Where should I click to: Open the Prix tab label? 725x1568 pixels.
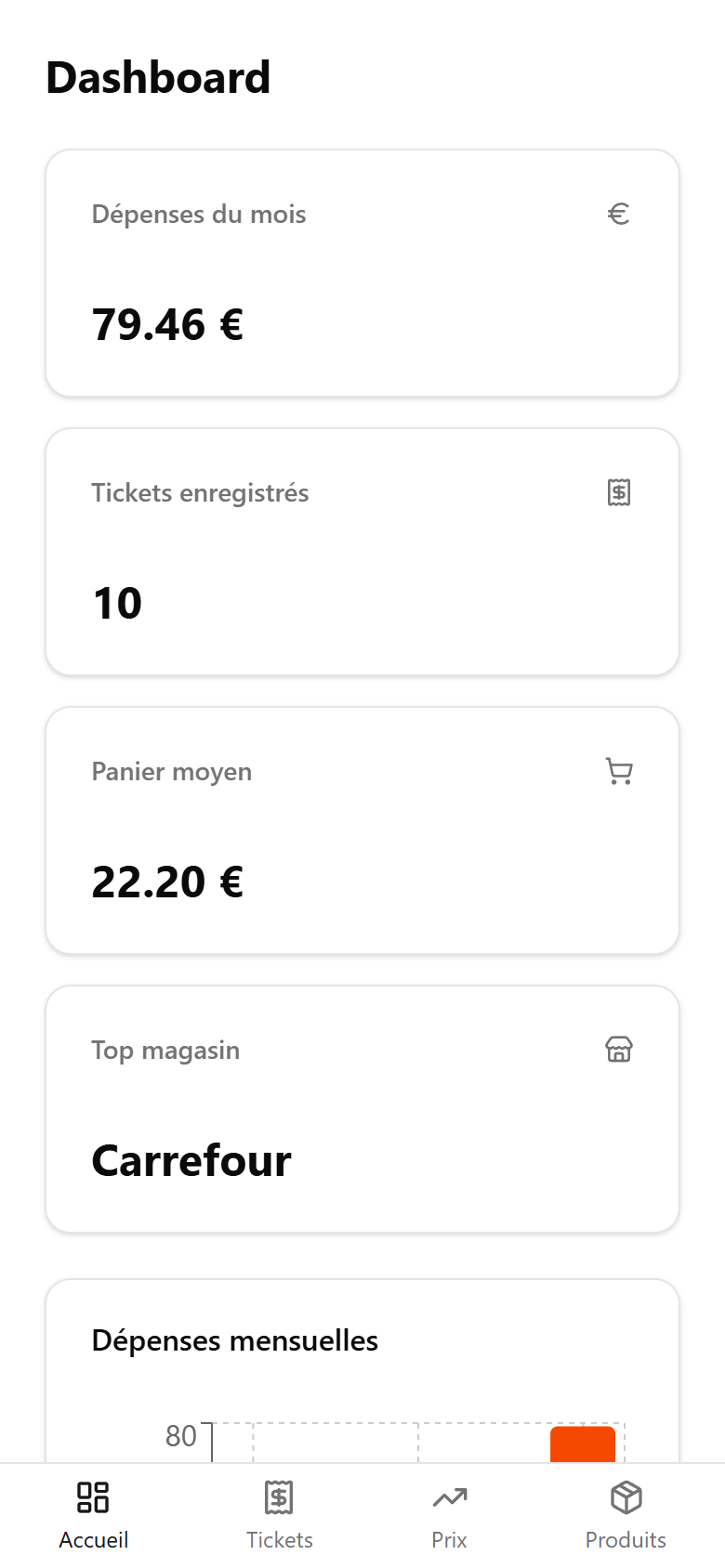[450, 1540]
